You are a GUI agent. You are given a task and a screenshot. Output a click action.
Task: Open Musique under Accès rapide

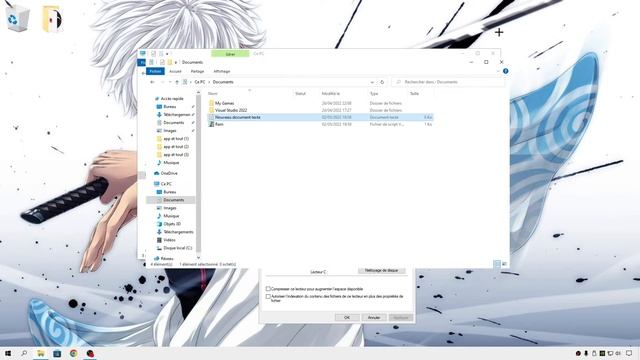(171, 162)
